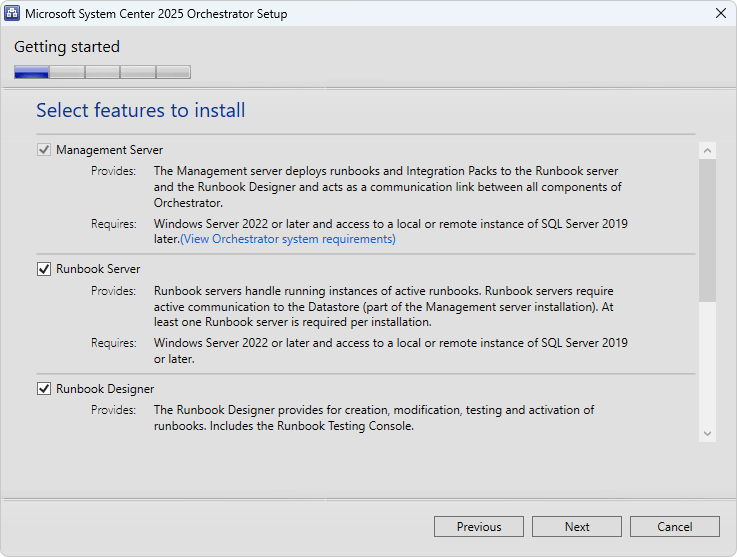
Task: Click the Orchestrator Setup title bar icon
Action: [x=12, y=13]
